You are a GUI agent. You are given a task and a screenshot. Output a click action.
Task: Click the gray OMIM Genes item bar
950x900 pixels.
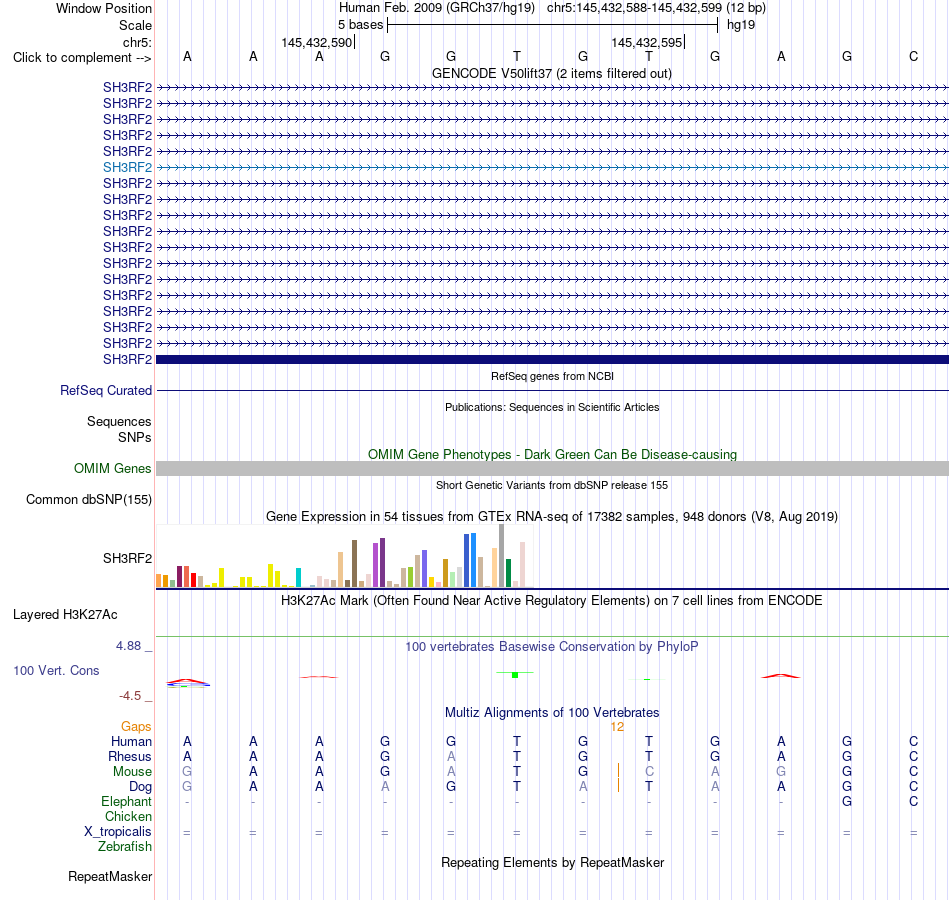[x=553, y=468]
